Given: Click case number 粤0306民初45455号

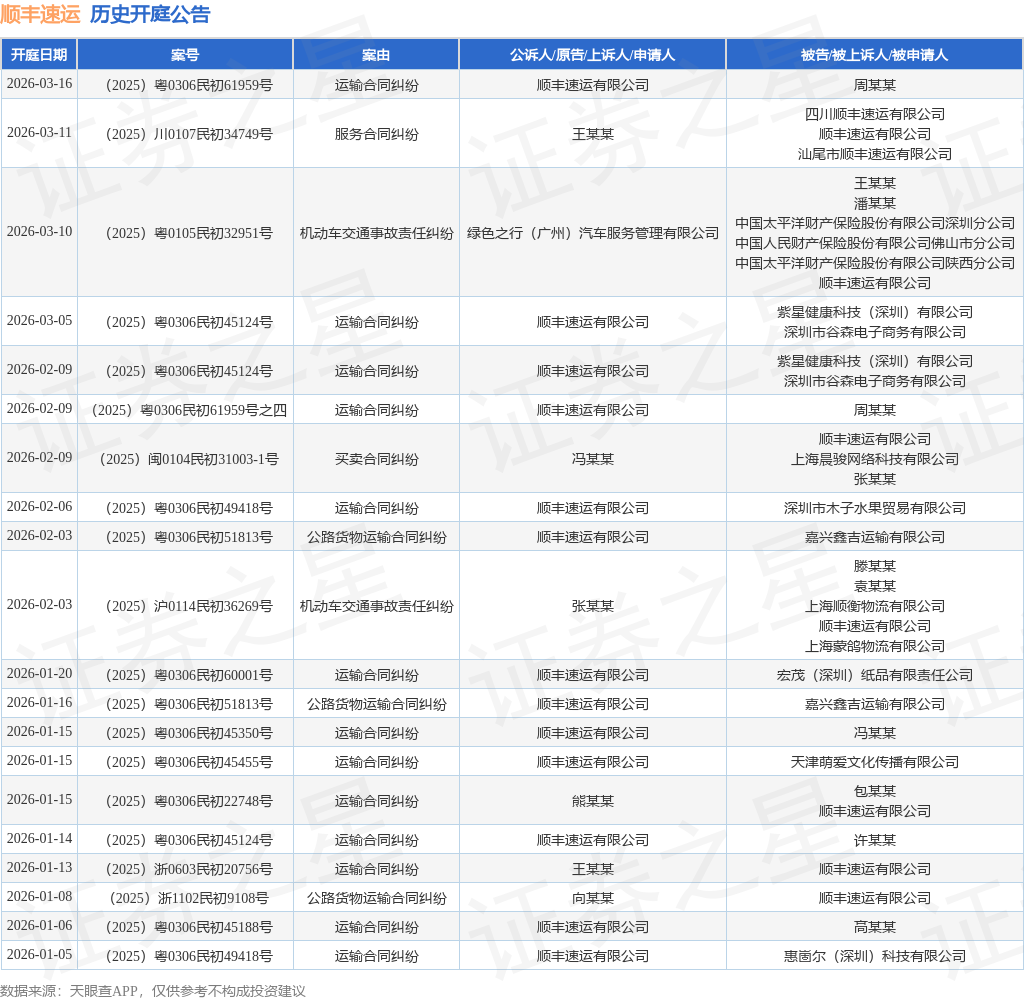Looking at the screenshot, I should (x=189, y=762).
